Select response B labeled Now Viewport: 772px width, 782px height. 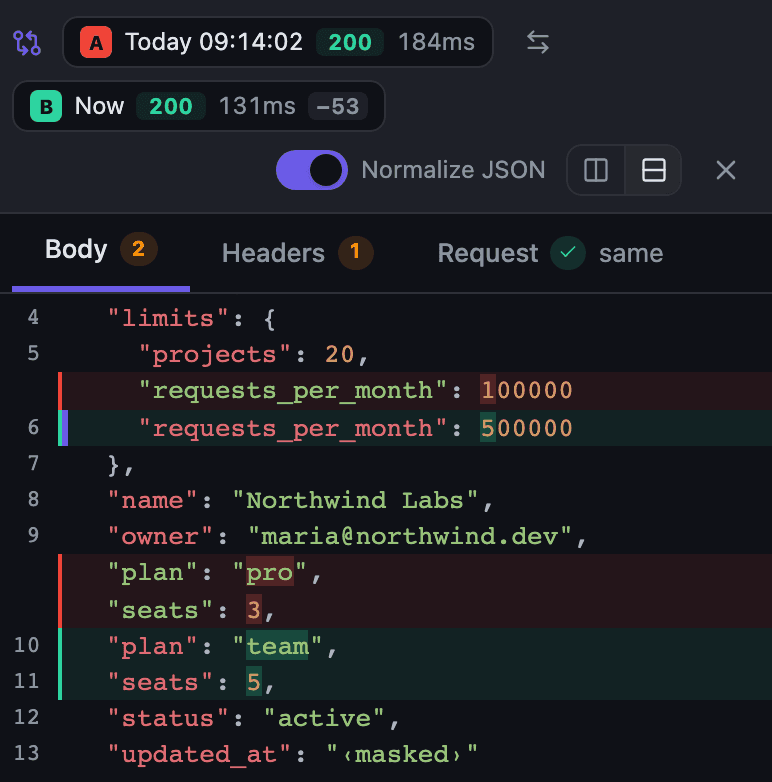198,106
